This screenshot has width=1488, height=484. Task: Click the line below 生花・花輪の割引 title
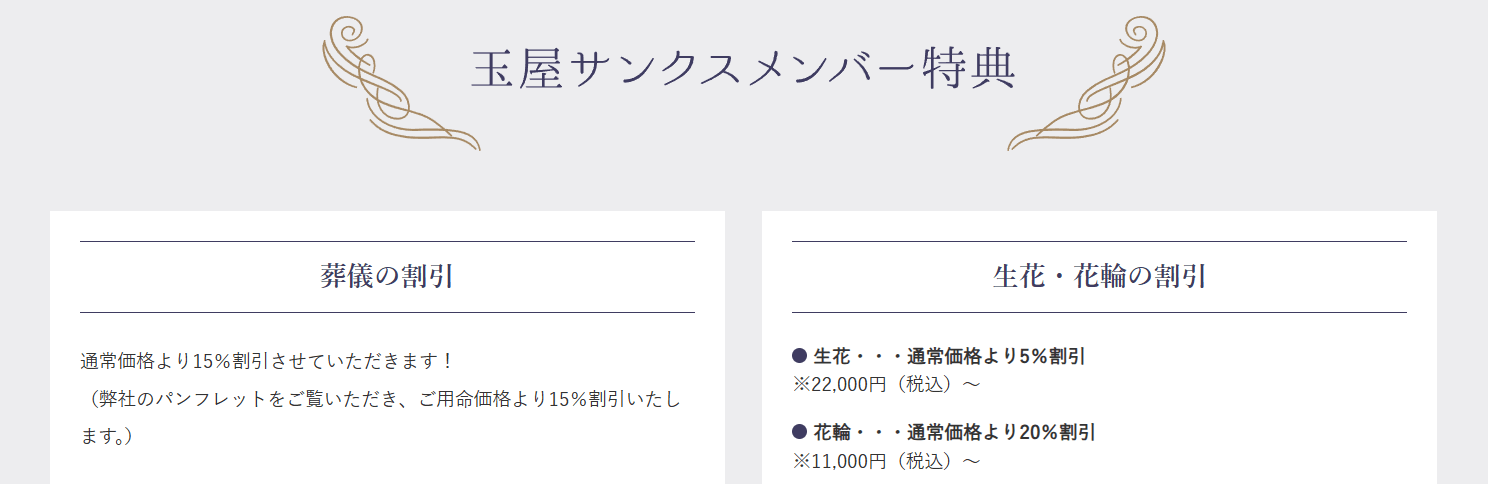pos(1099,312)
